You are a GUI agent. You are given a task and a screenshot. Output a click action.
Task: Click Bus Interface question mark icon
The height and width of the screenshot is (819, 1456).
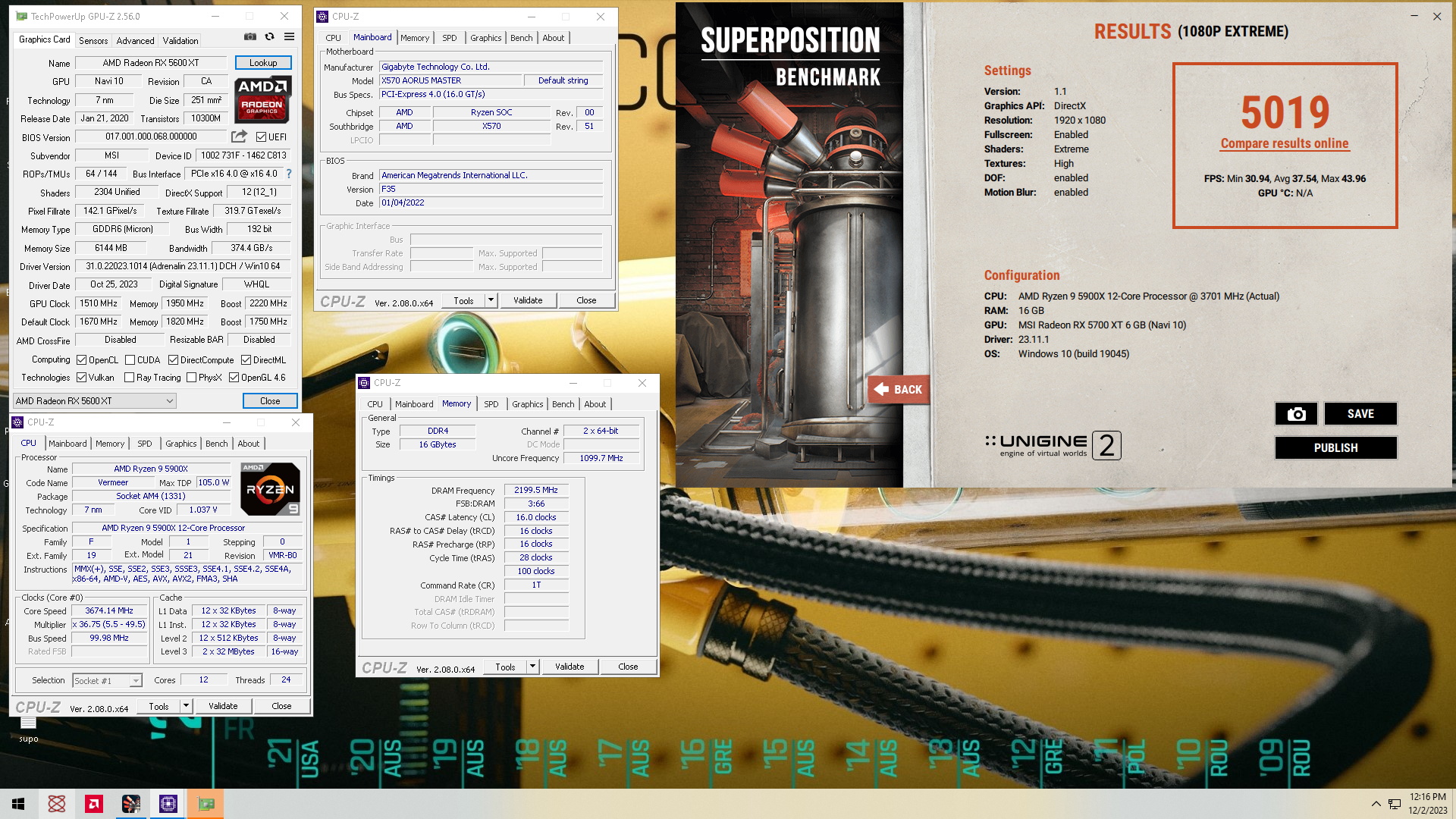tap(289, 174)
